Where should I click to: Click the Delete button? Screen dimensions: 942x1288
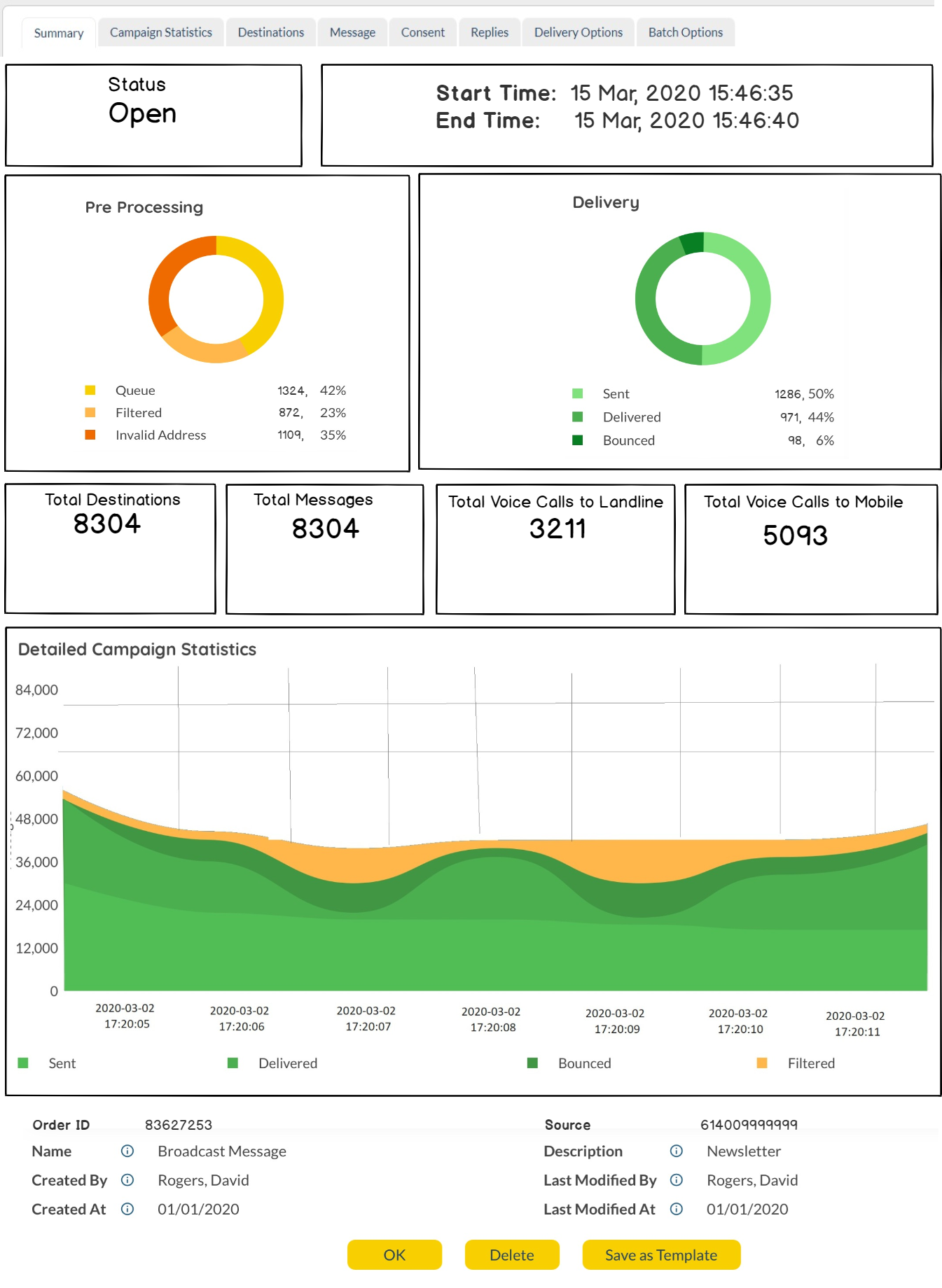tap(512, 1255)
